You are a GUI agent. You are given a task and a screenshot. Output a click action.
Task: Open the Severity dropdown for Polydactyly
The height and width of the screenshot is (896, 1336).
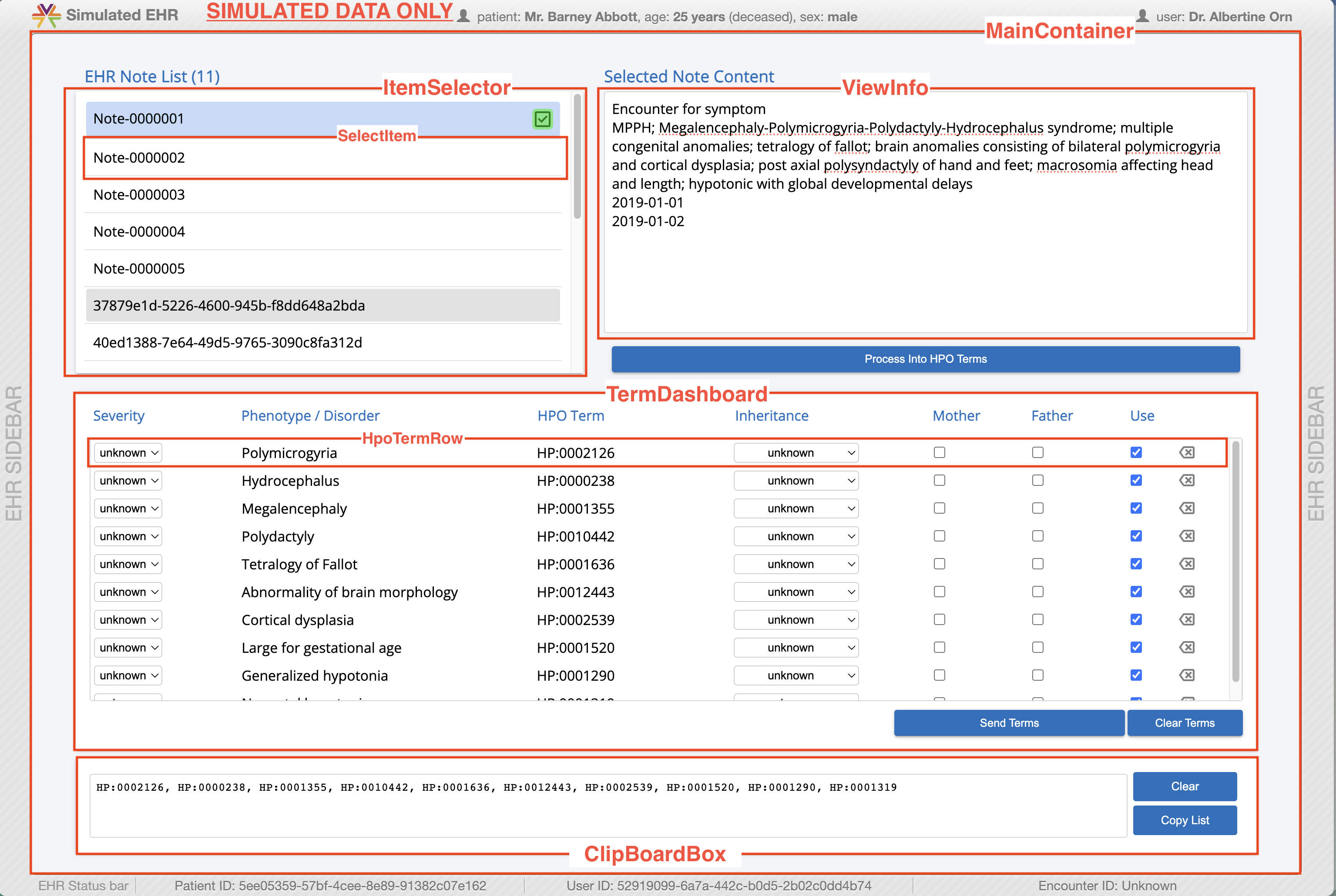click(x=128, y=536)
